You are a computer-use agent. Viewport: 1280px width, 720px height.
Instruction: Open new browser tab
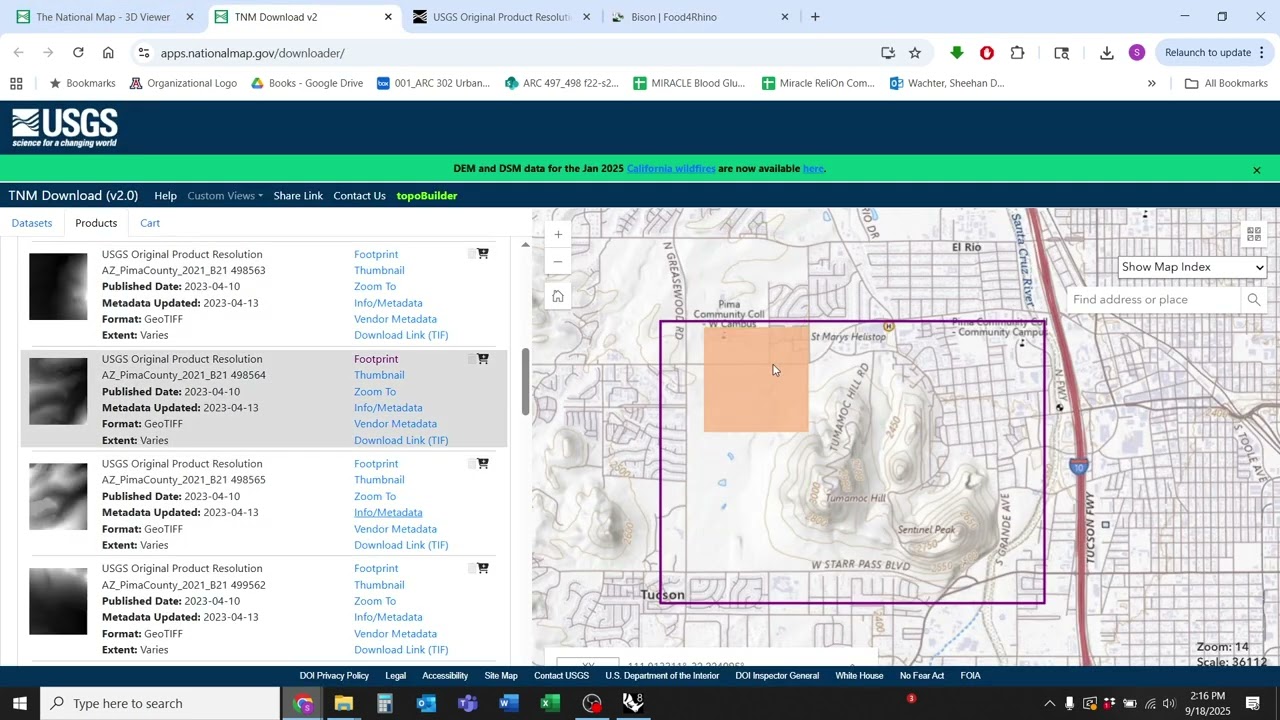click(815, 17)
